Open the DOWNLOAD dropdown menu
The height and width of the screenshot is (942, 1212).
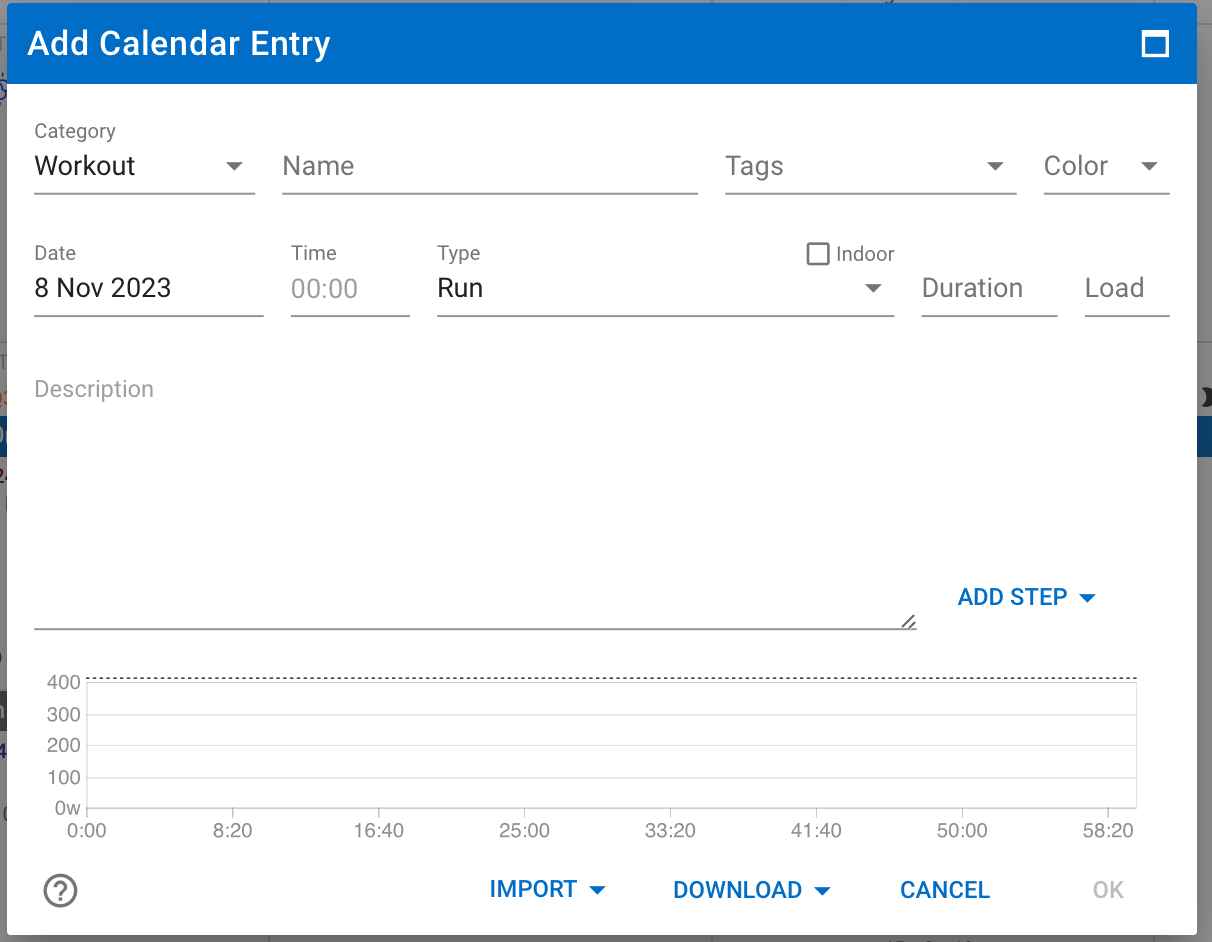pyautogui.click(x=752, y=890)
